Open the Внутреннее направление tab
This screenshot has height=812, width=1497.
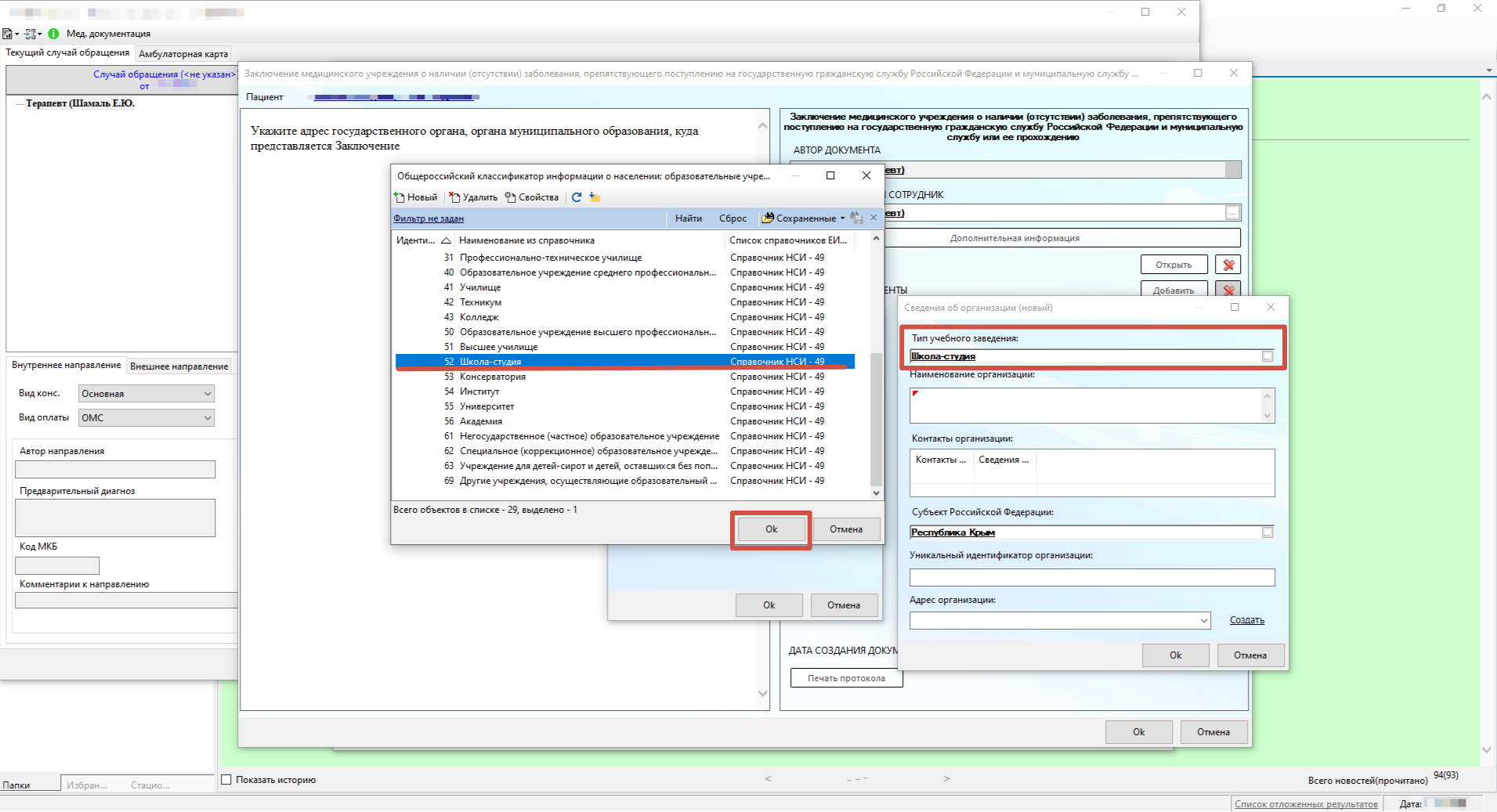click(x=67, y=365)
